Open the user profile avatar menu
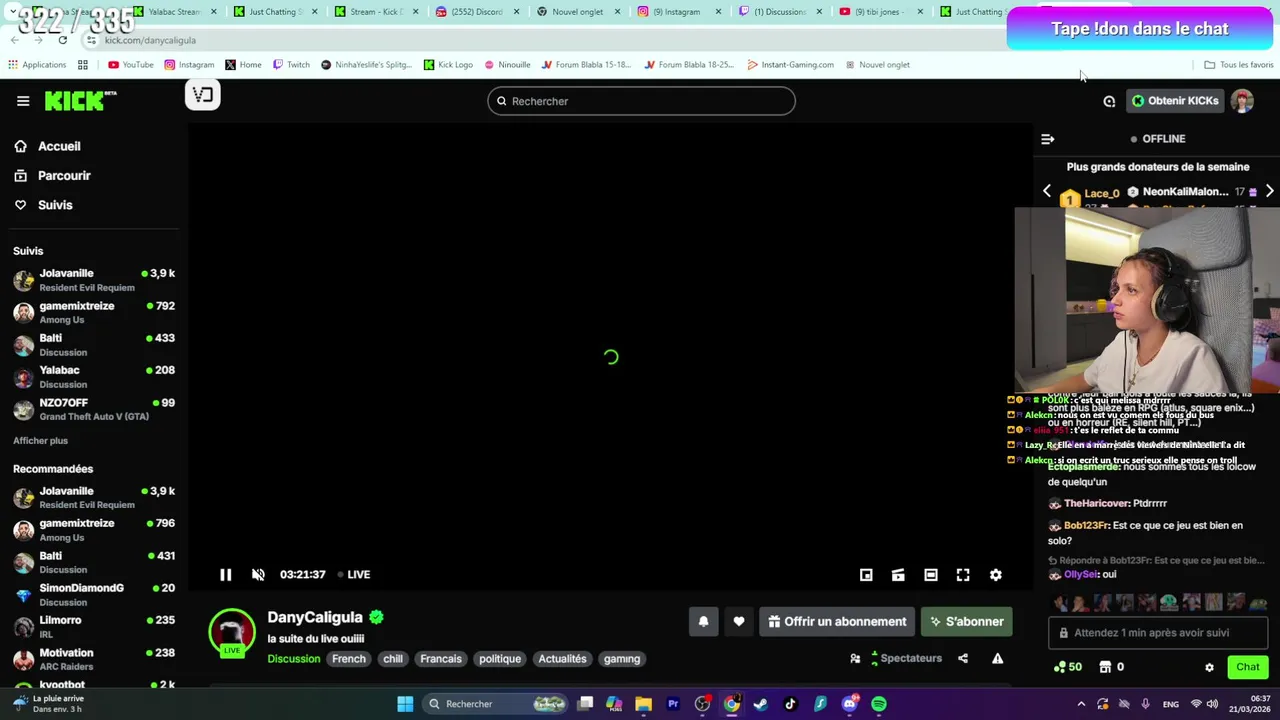 point(1242,101)
